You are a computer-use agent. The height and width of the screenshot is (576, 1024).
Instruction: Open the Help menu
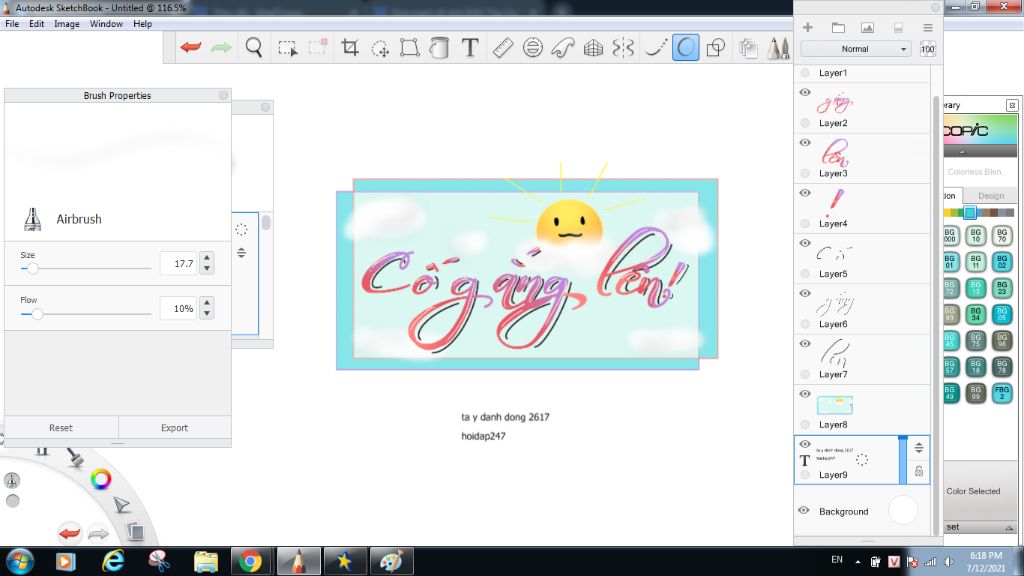[x=142, y=24]
